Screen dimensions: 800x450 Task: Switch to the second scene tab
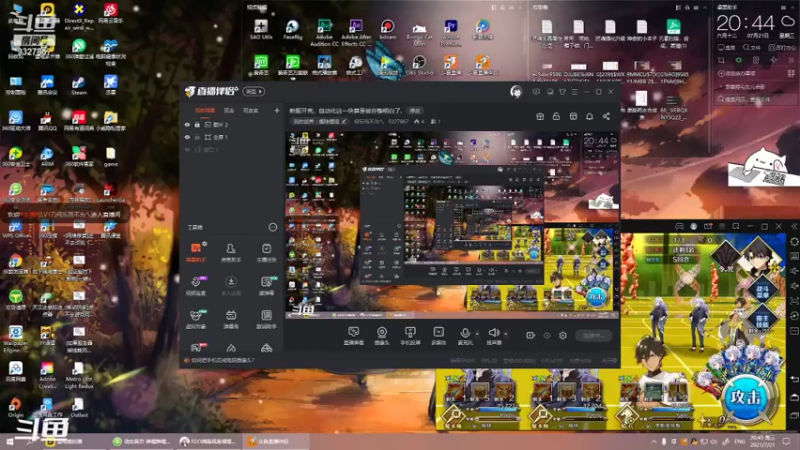[x=229, y=111]
